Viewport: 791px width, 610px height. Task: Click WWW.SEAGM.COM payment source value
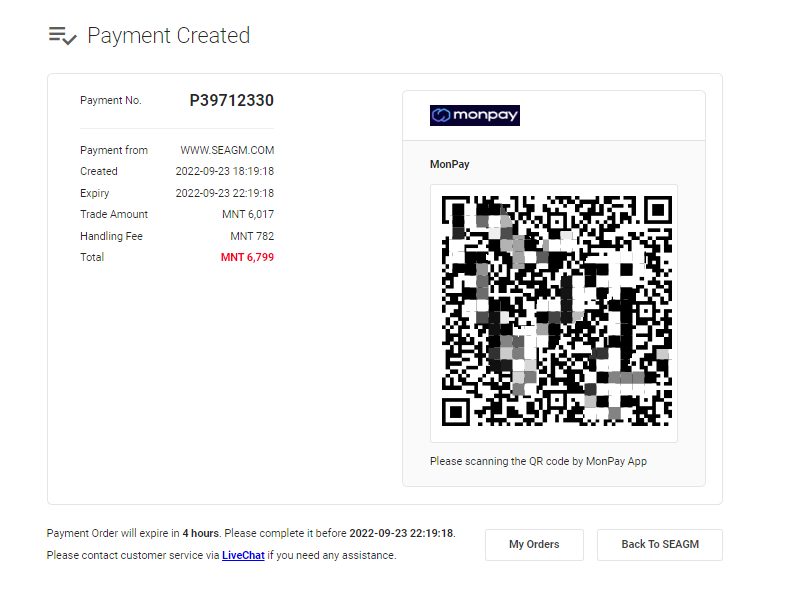point(227,150)
